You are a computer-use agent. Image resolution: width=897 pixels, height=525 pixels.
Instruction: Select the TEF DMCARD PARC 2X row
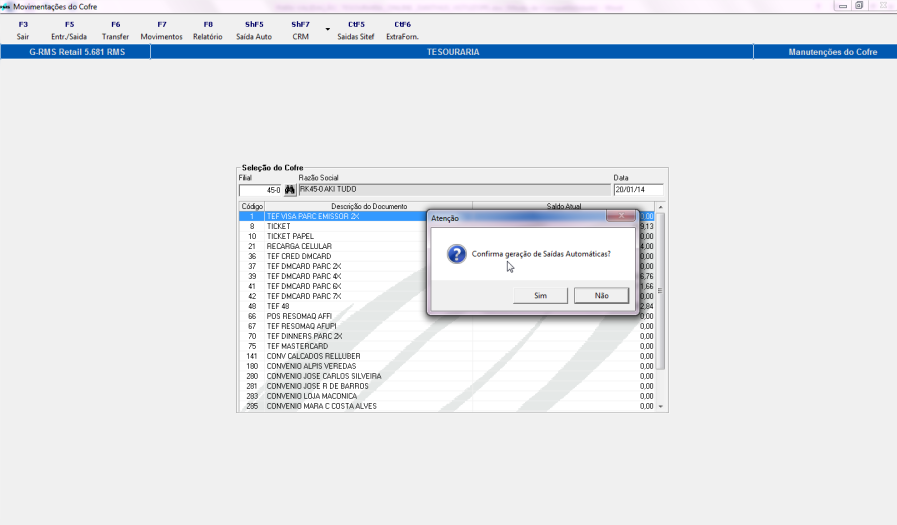[446, 267]
